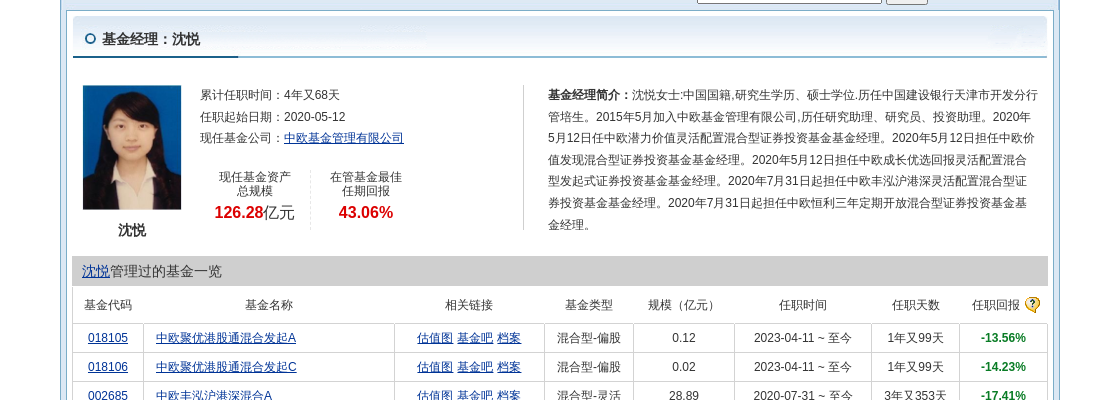Viewport: 1120px width, 400px height.
Task: Open fund code 002685 link
Action: point(108,395)
